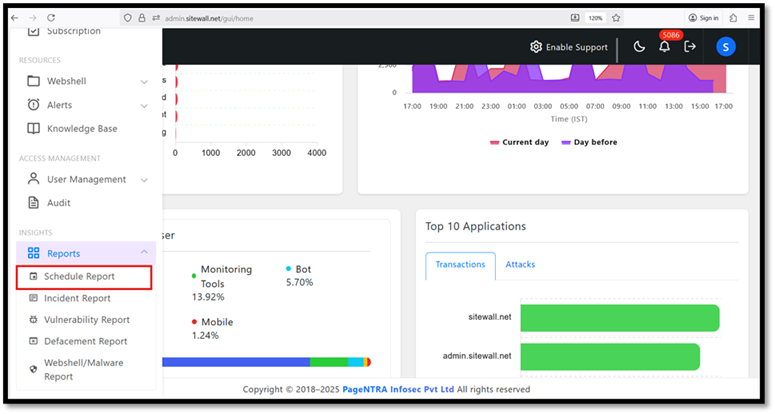Image resolution: width=775 pixels, height=414 pixels.
Task: Click the sitewall.net green transactions bar
Action: [620, 318]
